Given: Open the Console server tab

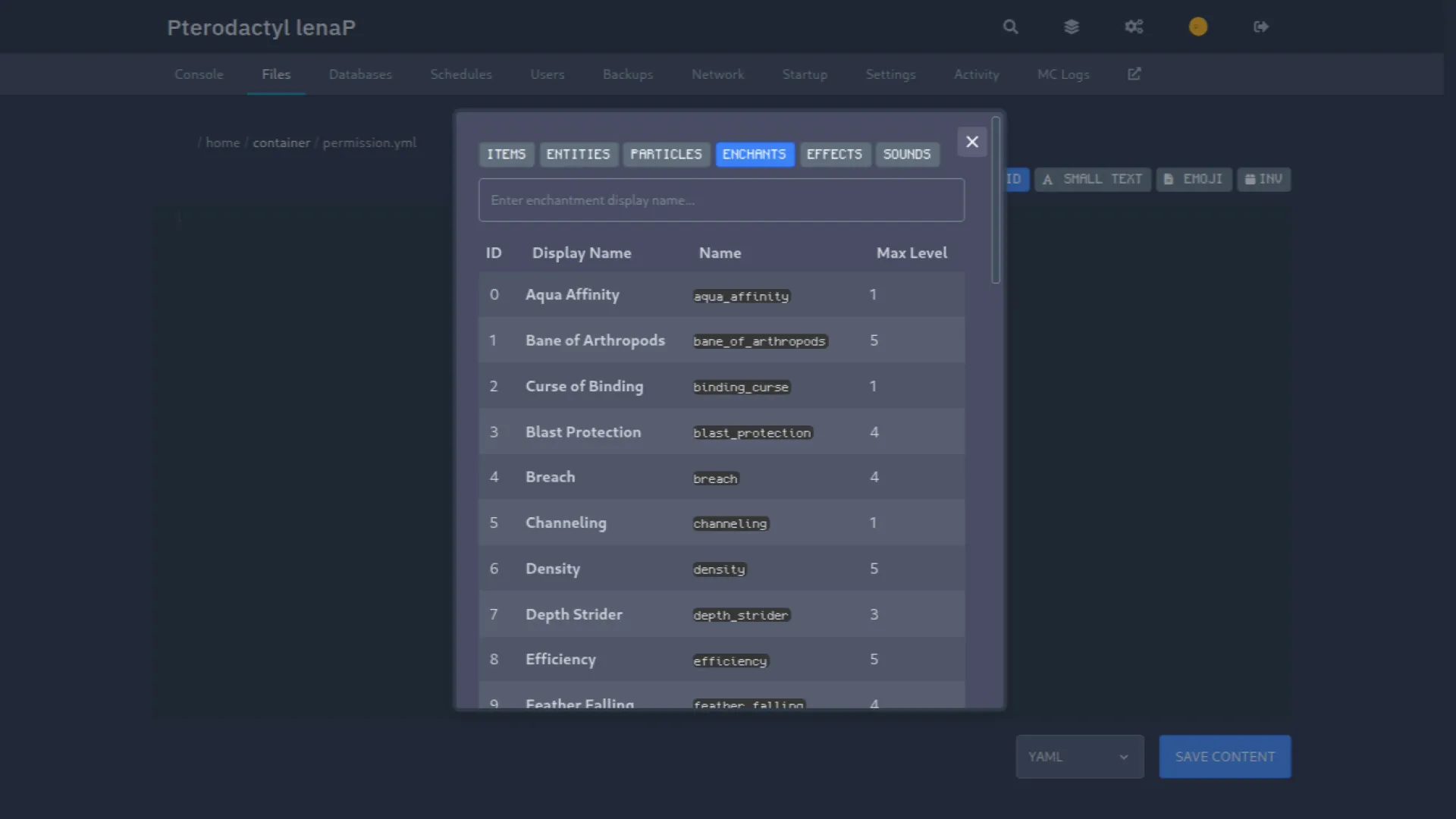Looking at the screenshot, I should point(199,74).
